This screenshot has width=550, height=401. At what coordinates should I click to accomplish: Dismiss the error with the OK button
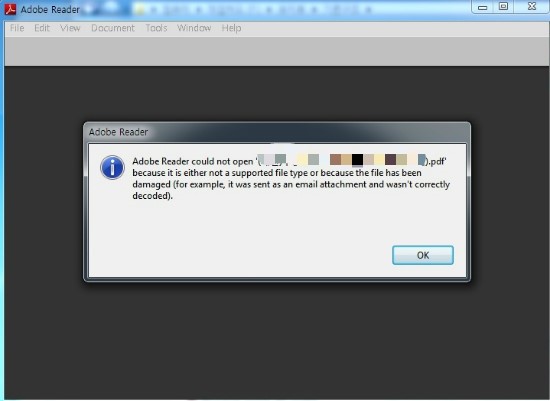(423, 255)
